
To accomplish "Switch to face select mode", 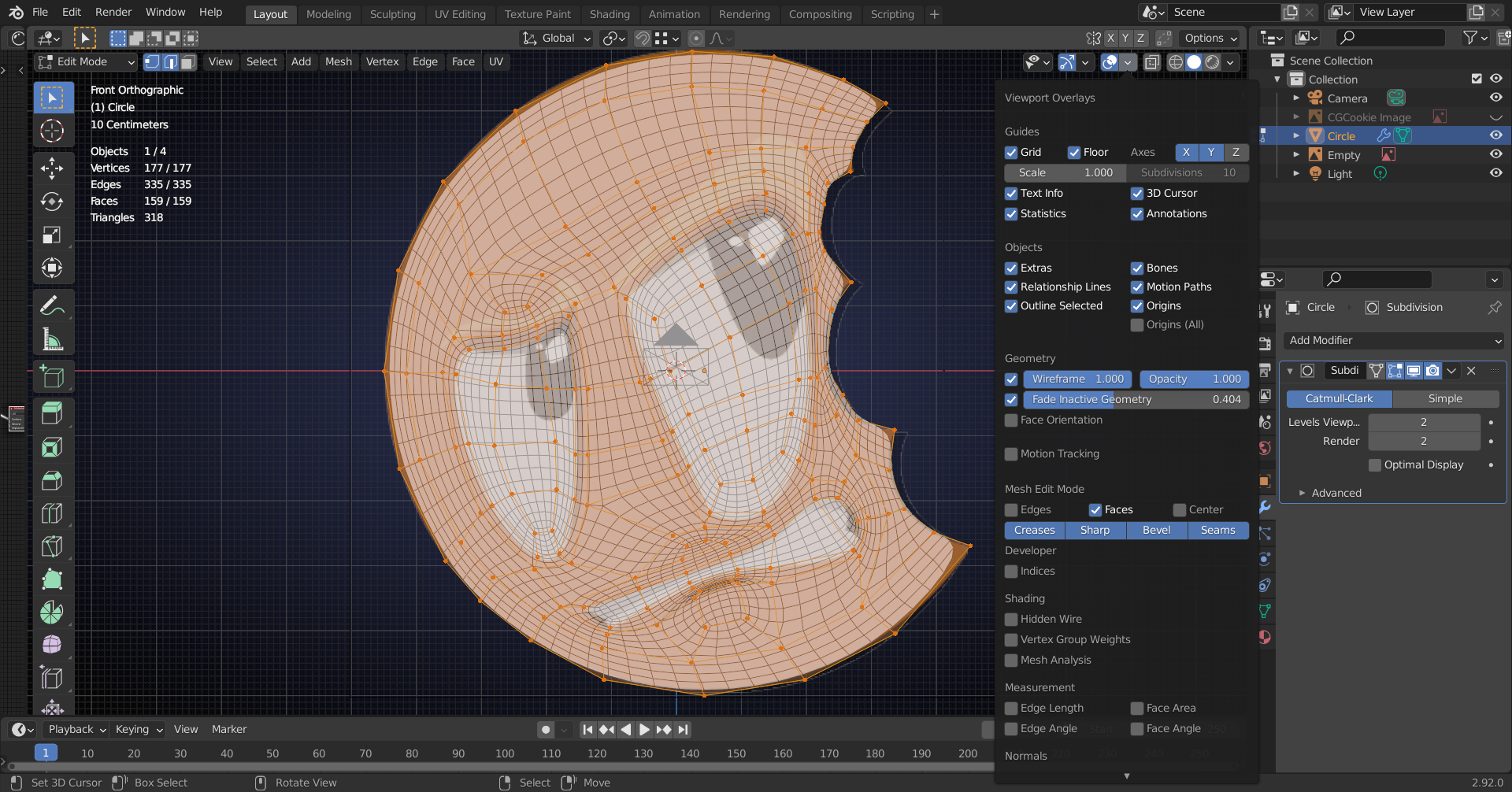I will 188,62.
